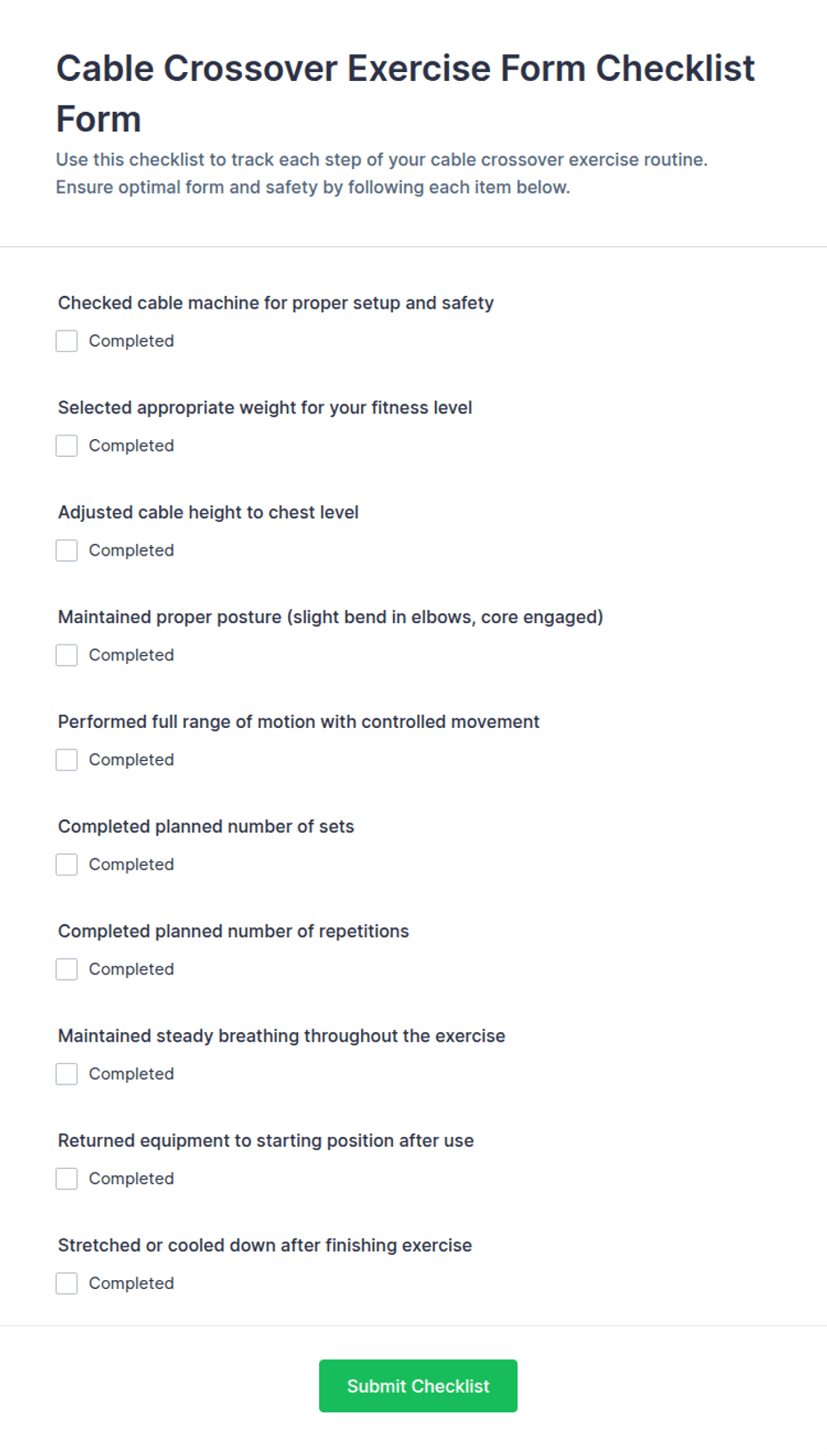Tick the checkbox under Selected appropriate weight
The image size is (827, 1456).
[67, 446]
